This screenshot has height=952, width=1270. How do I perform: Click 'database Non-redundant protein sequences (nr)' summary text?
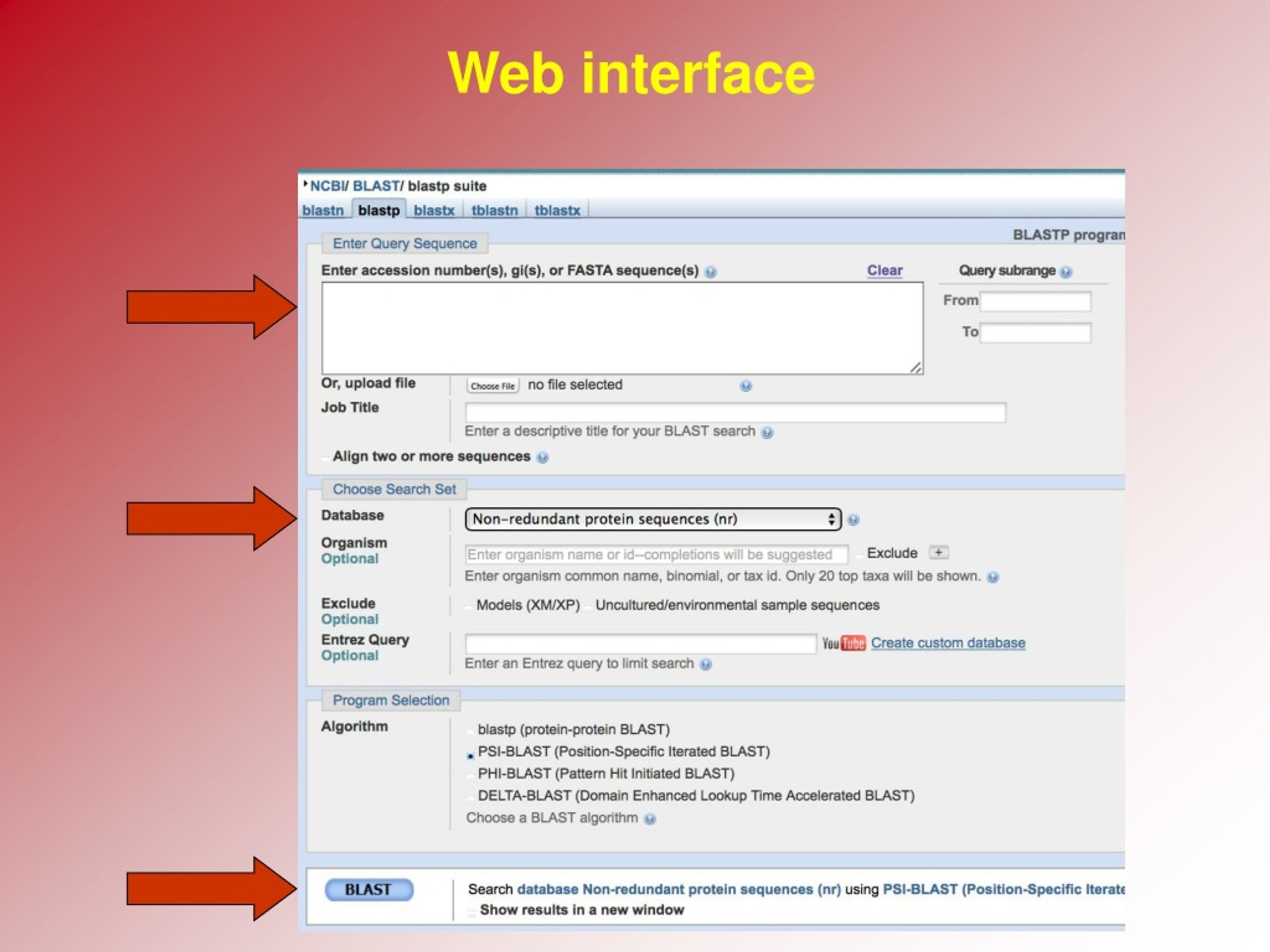coord(679,890)
